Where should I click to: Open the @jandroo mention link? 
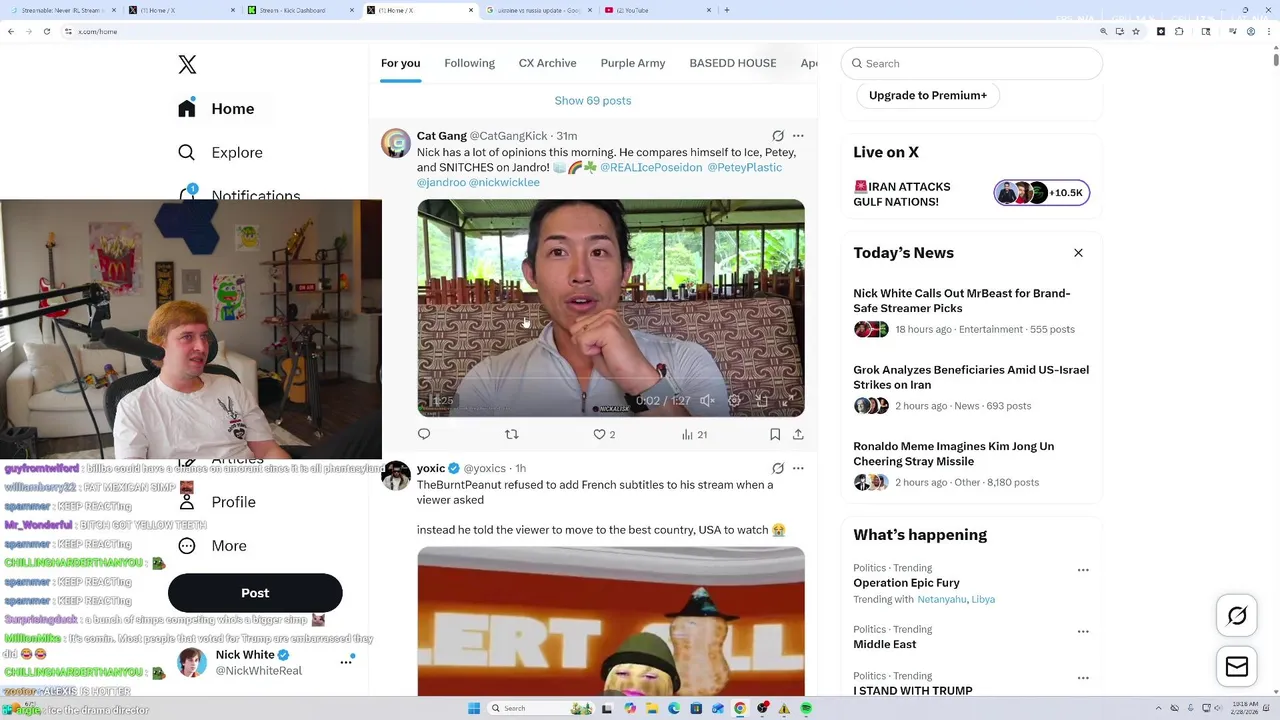coord(441,182)
